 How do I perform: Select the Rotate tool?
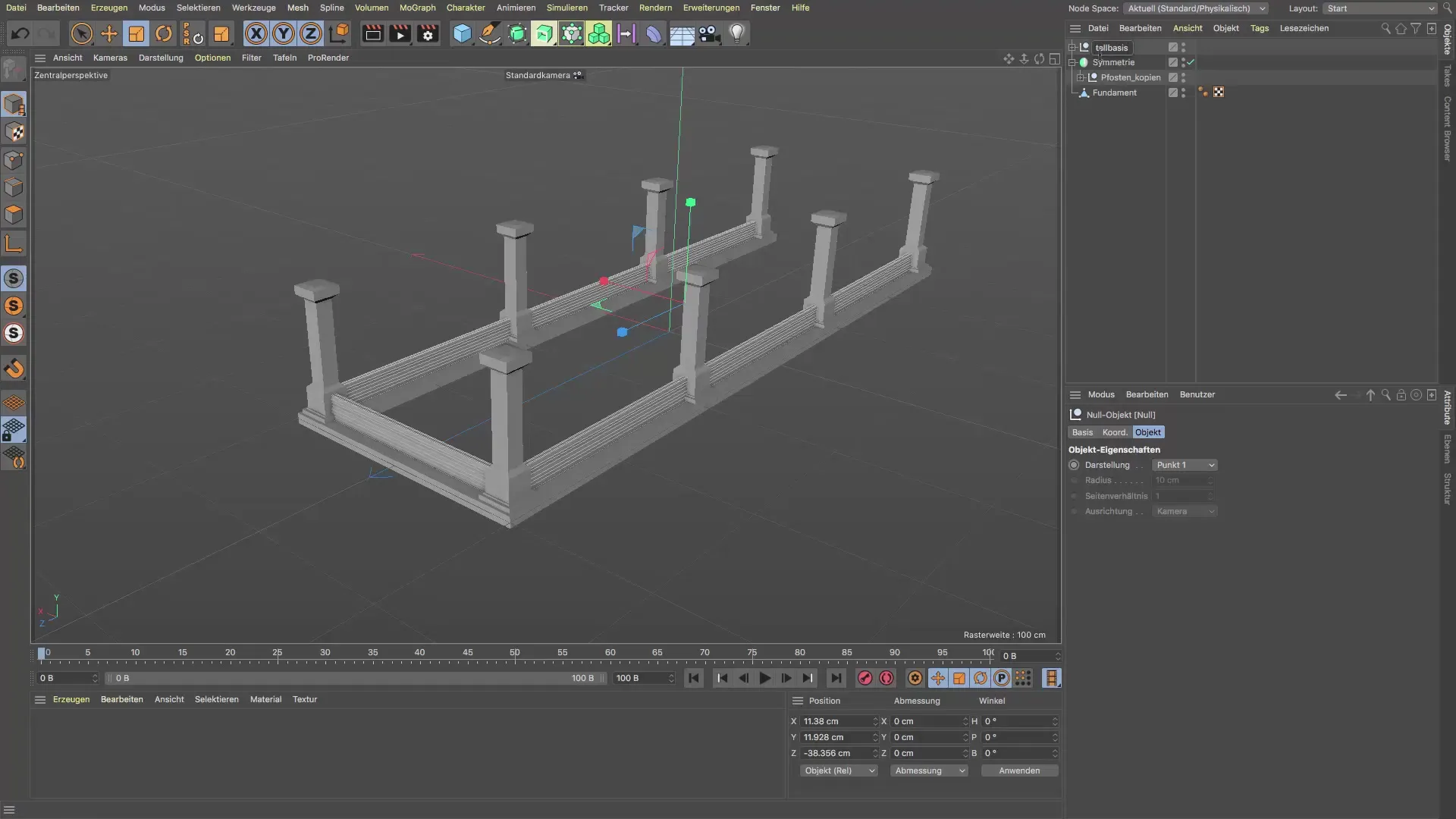(164, 33)
